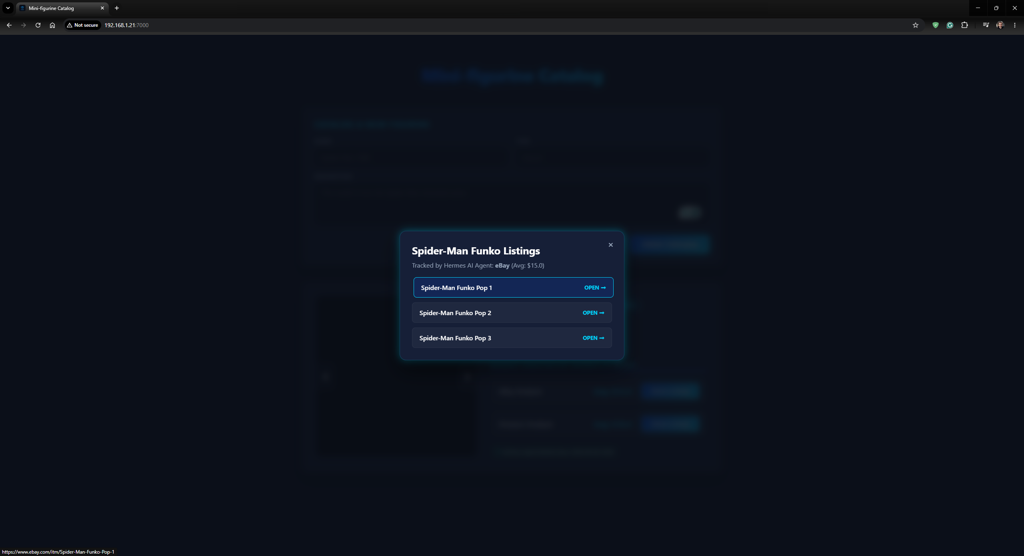Open the tab search dropdown arrow
This screenshot has height=556, width=1024.
8,8
